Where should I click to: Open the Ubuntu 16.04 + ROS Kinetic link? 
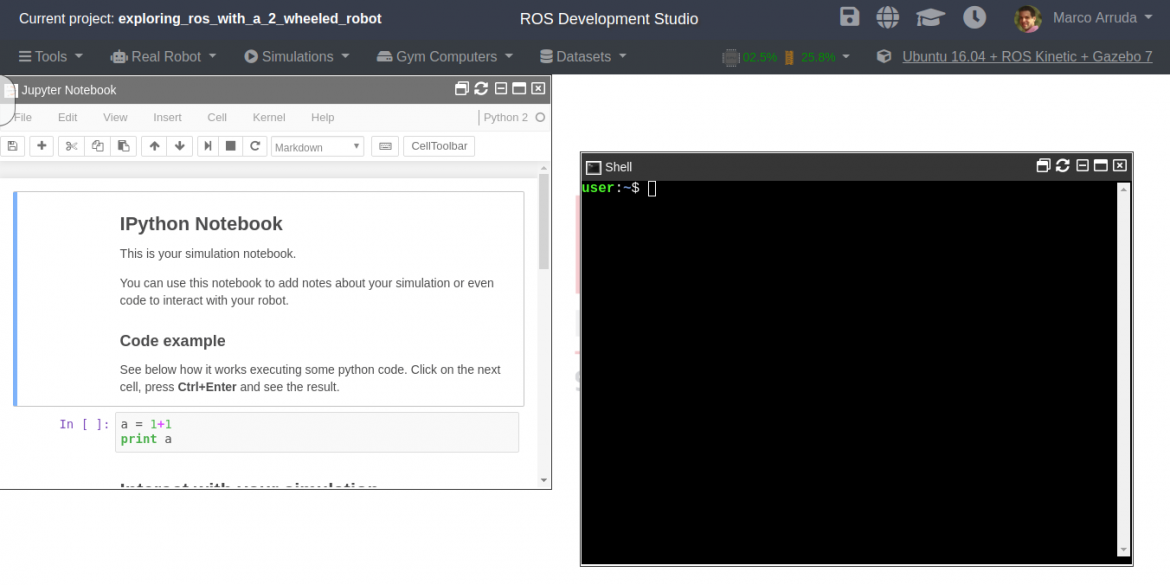[x=1027, y=57]
